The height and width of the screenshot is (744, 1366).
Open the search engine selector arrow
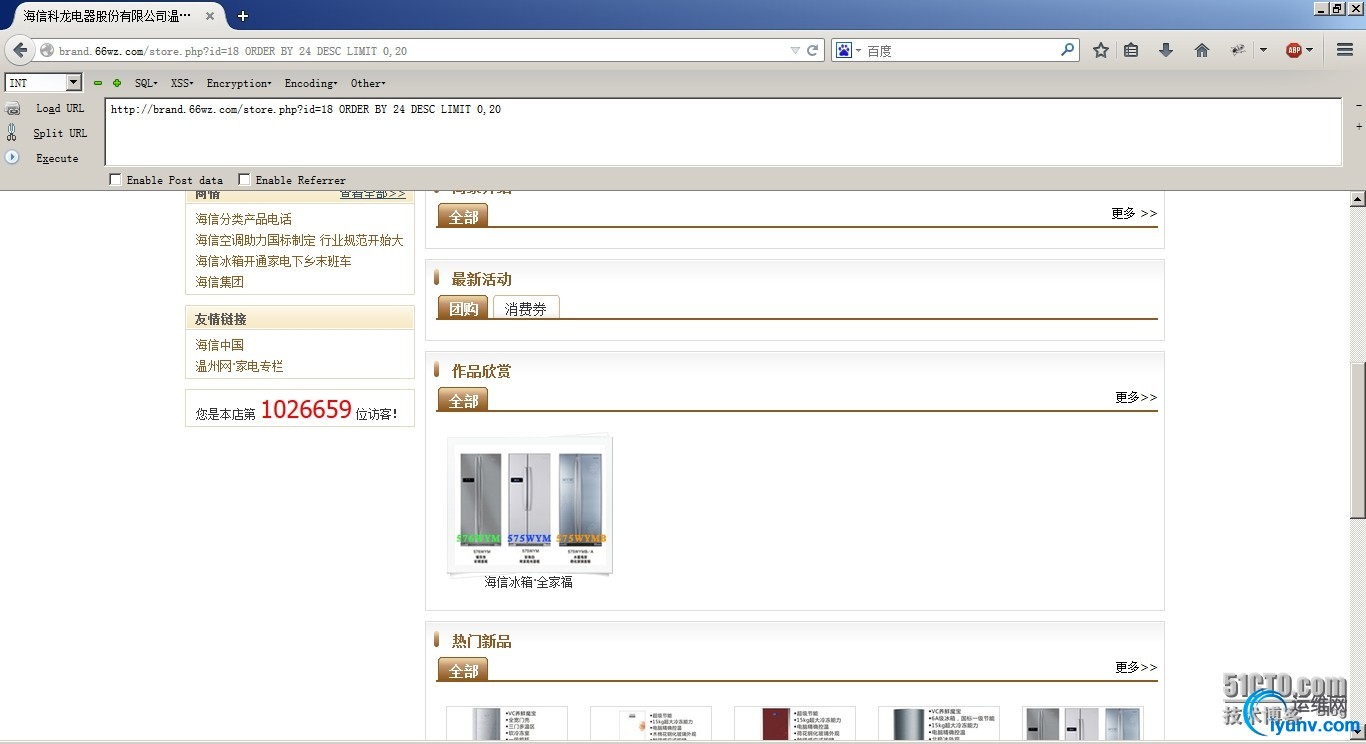(x=858, y=50)
